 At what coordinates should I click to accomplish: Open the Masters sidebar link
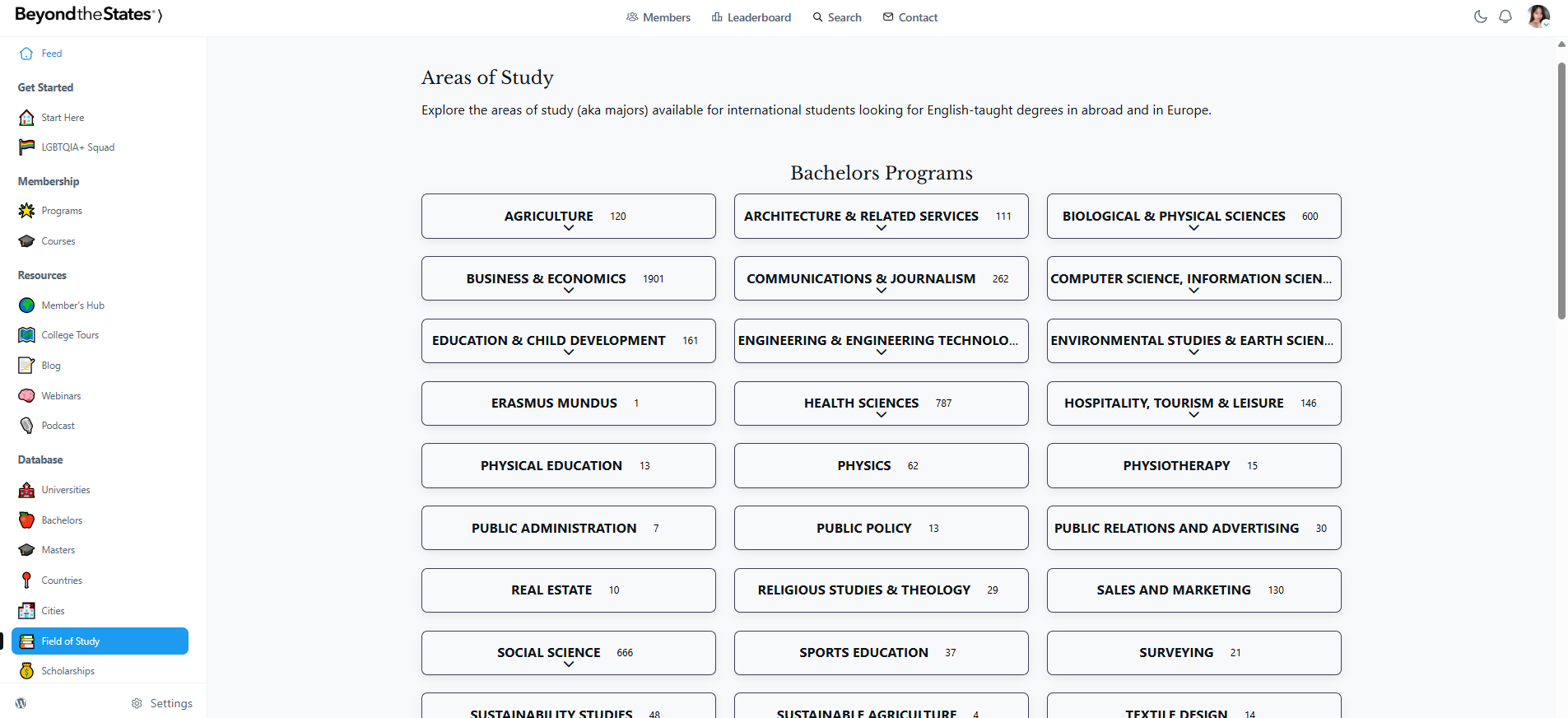58,550
